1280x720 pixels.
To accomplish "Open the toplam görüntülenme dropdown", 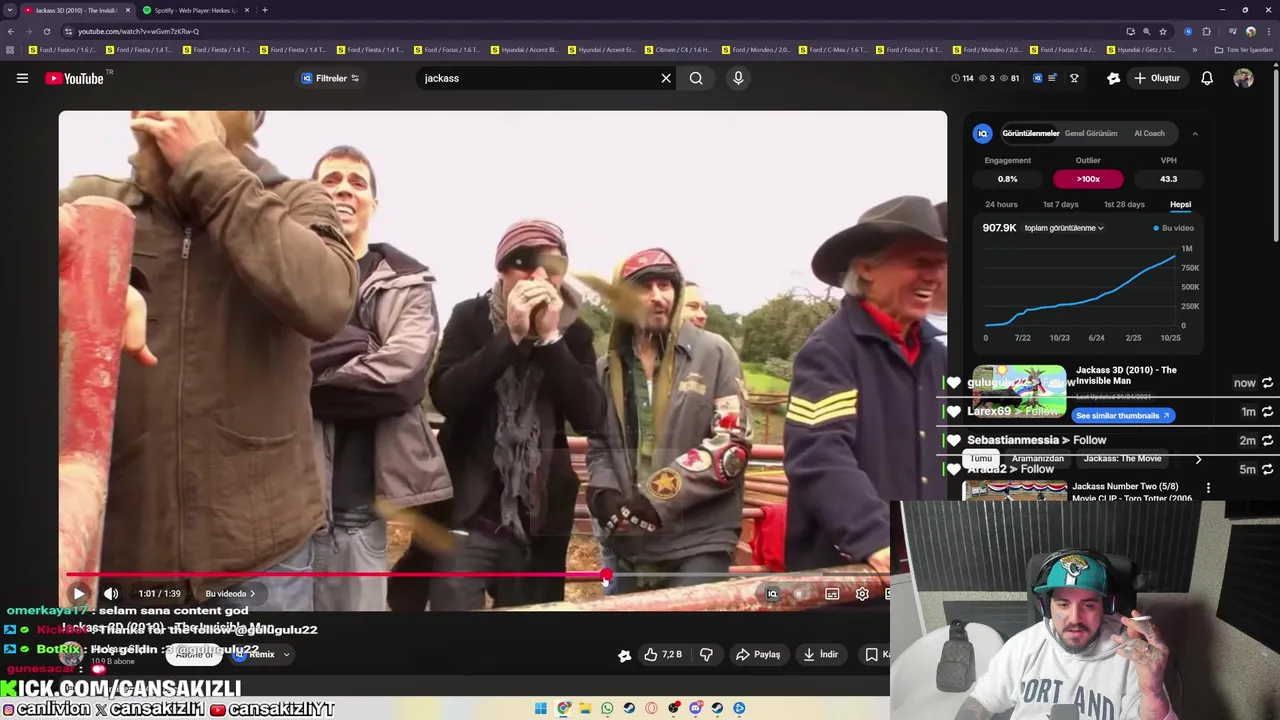I will click(x=1064, y=228).
